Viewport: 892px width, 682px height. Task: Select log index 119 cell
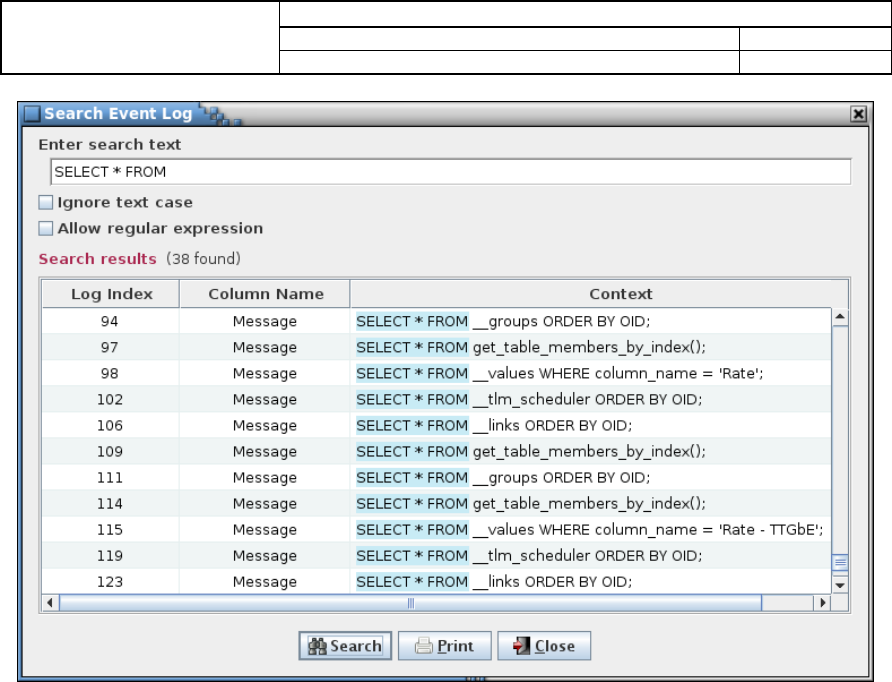(110, 557)
